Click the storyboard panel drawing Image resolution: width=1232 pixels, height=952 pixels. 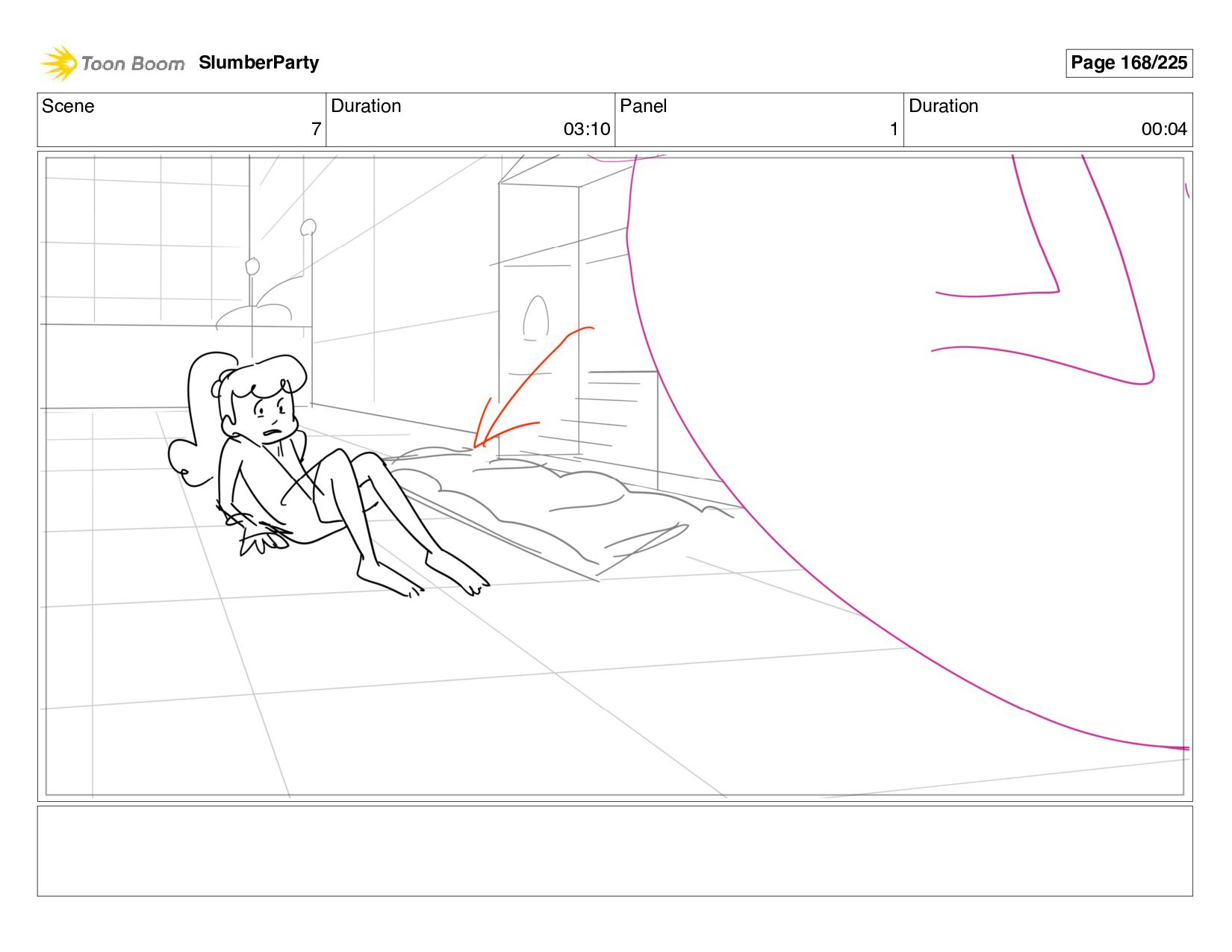(615, 476)
